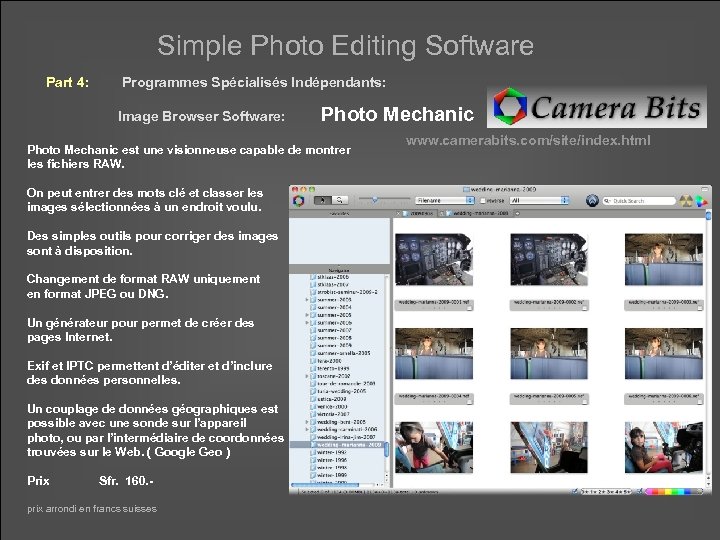The height and width of the screenshot is (540, 720).
Task: Click the toolbar toggle pill in title bar
Action: click(705, 189)
